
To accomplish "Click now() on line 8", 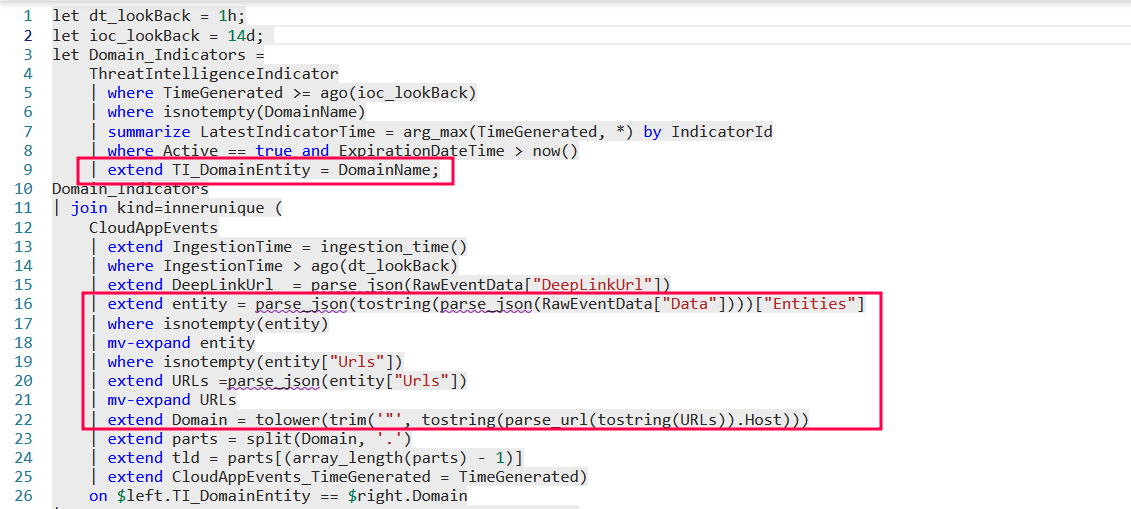I will 555,151.
